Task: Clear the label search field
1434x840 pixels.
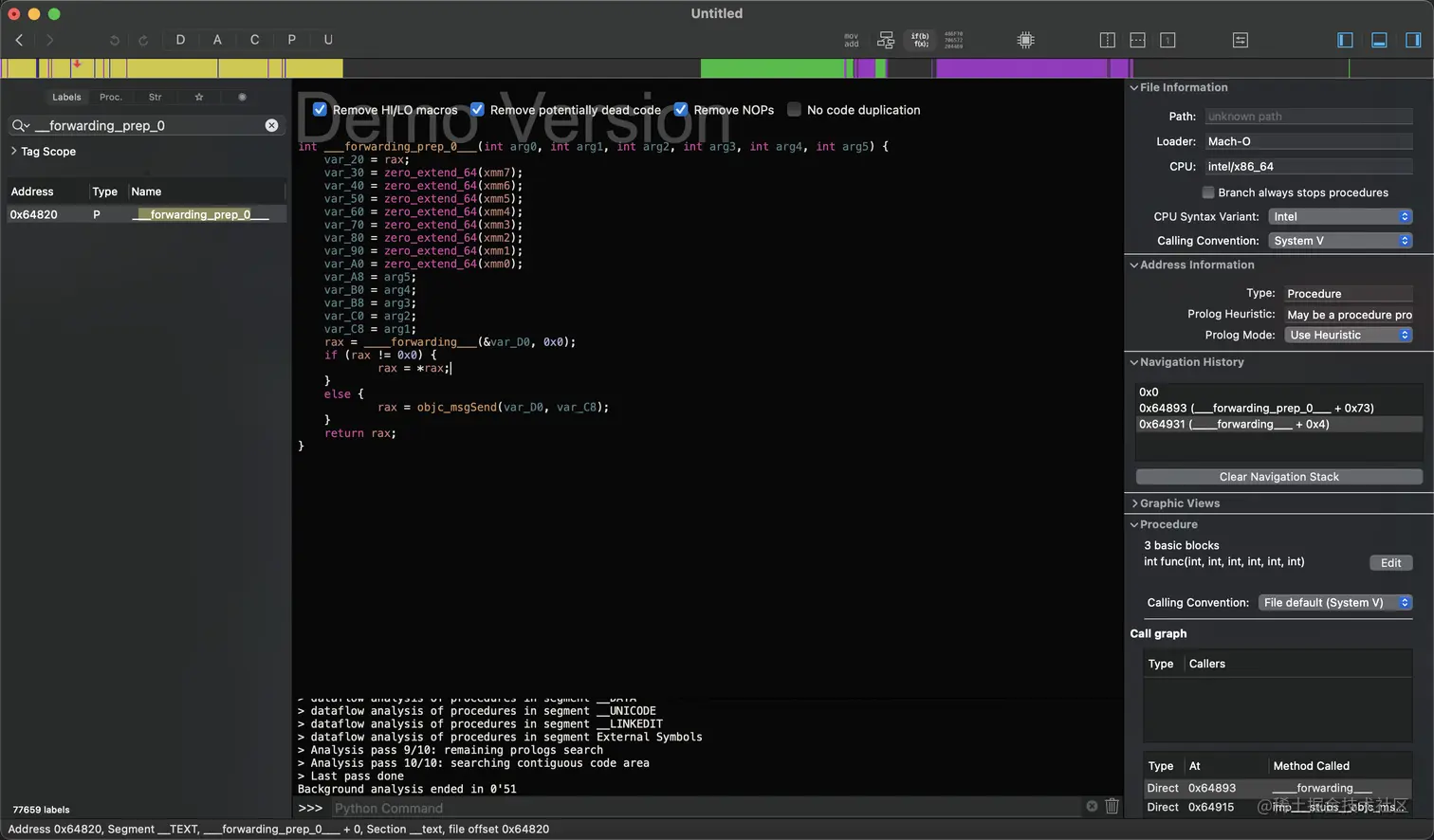Action: tap(271, 125)
